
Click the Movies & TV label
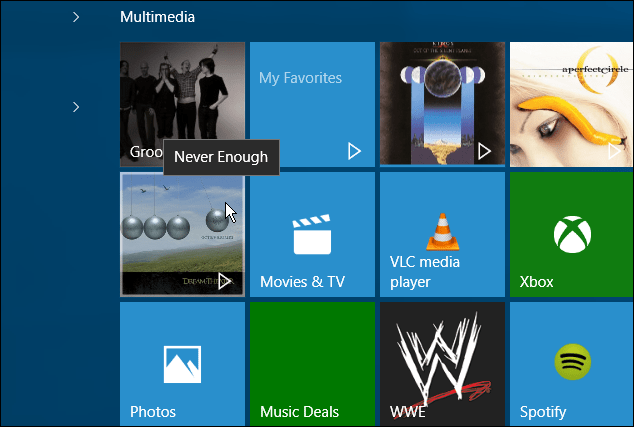(302, 281)
